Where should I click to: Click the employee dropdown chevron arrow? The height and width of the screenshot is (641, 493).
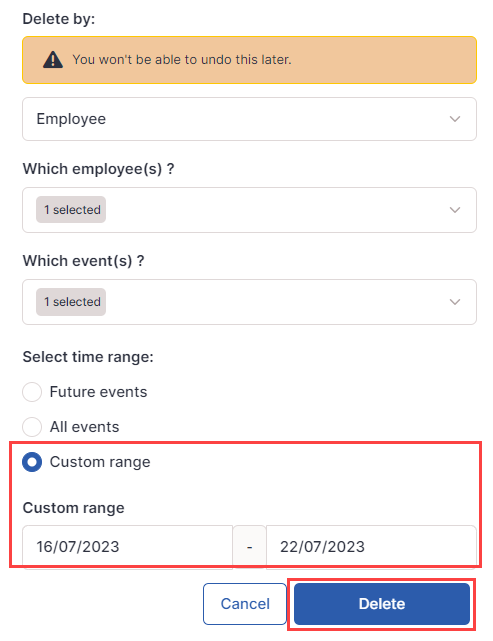point(455,210)
